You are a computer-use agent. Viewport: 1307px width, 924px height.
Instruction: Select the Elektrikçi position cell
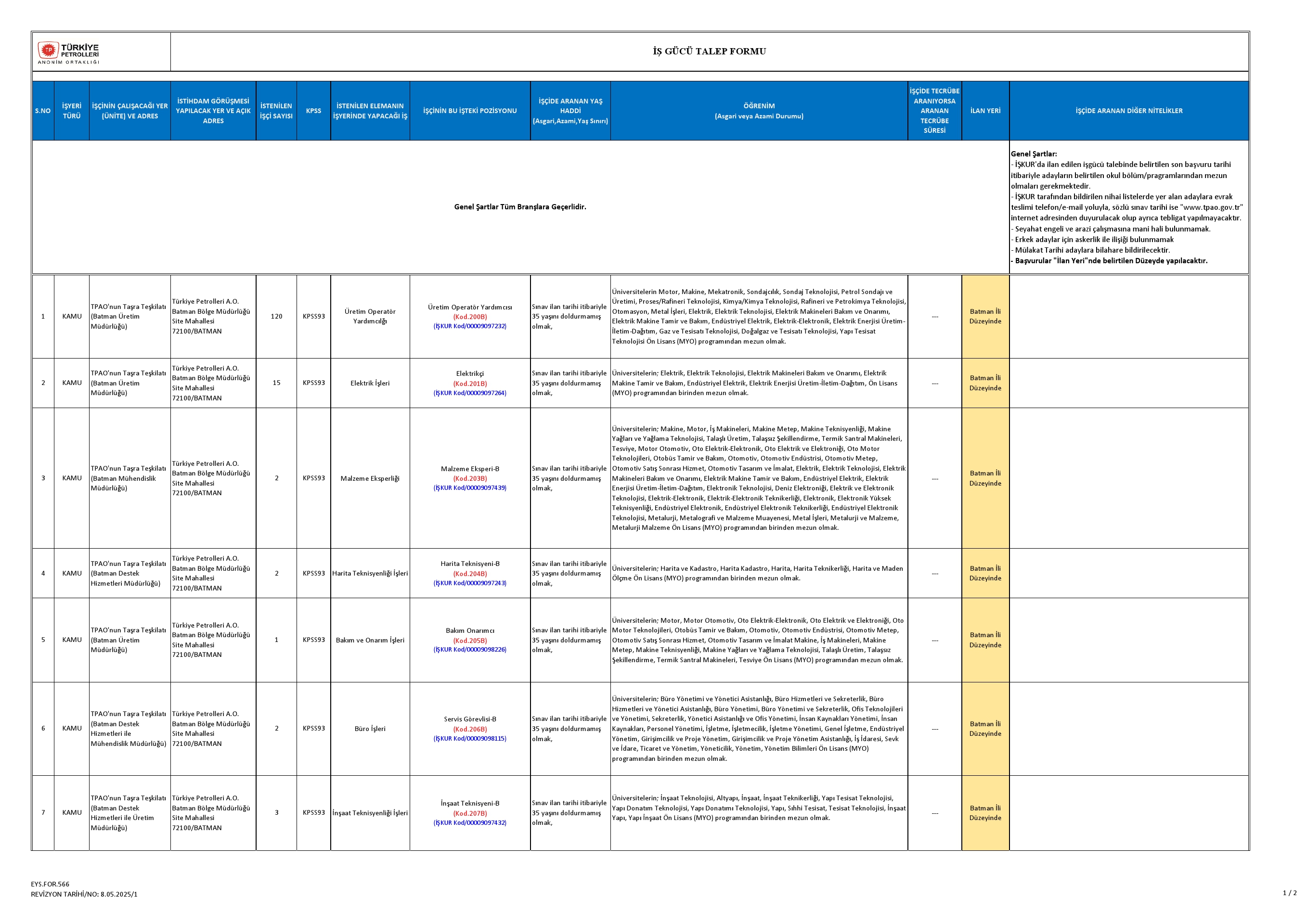coord(470,374)
